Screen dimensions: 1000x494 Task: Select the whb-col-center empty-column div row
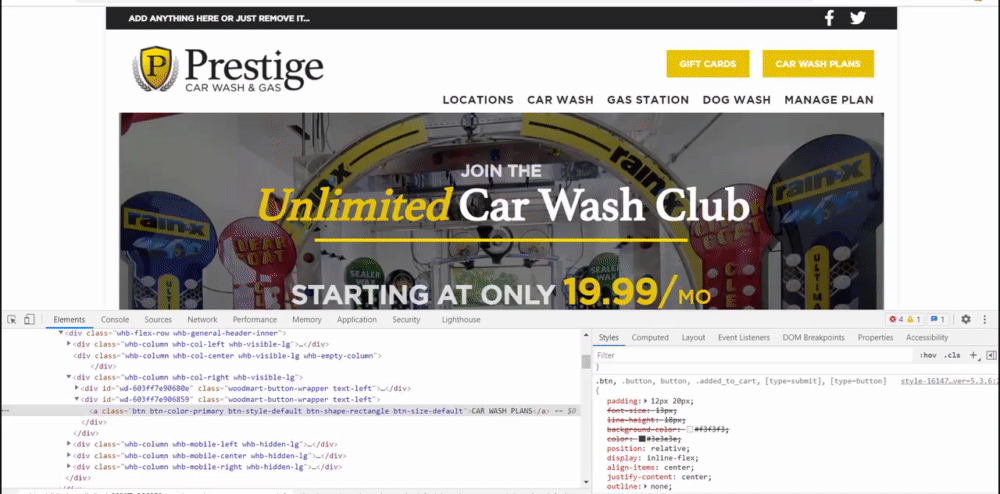227,356
